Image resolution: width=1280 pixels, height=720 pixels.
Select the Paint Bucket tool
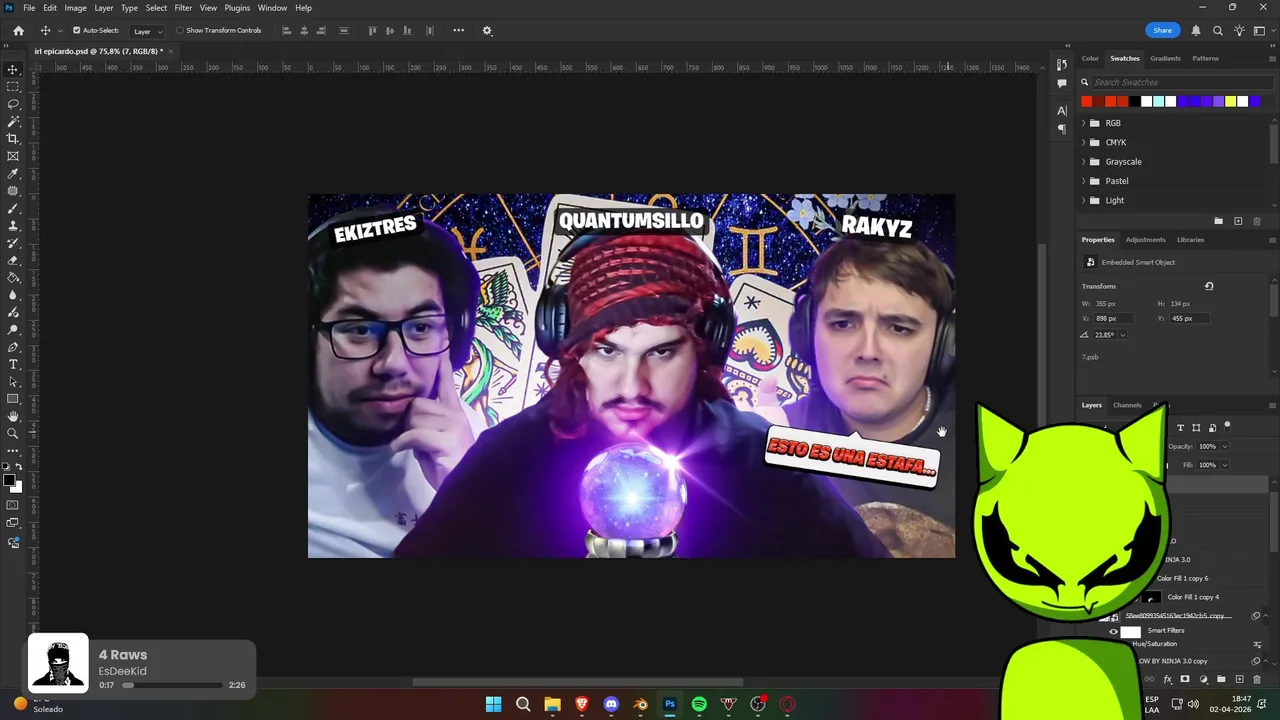pyautogui.click(x=13, y=278)
